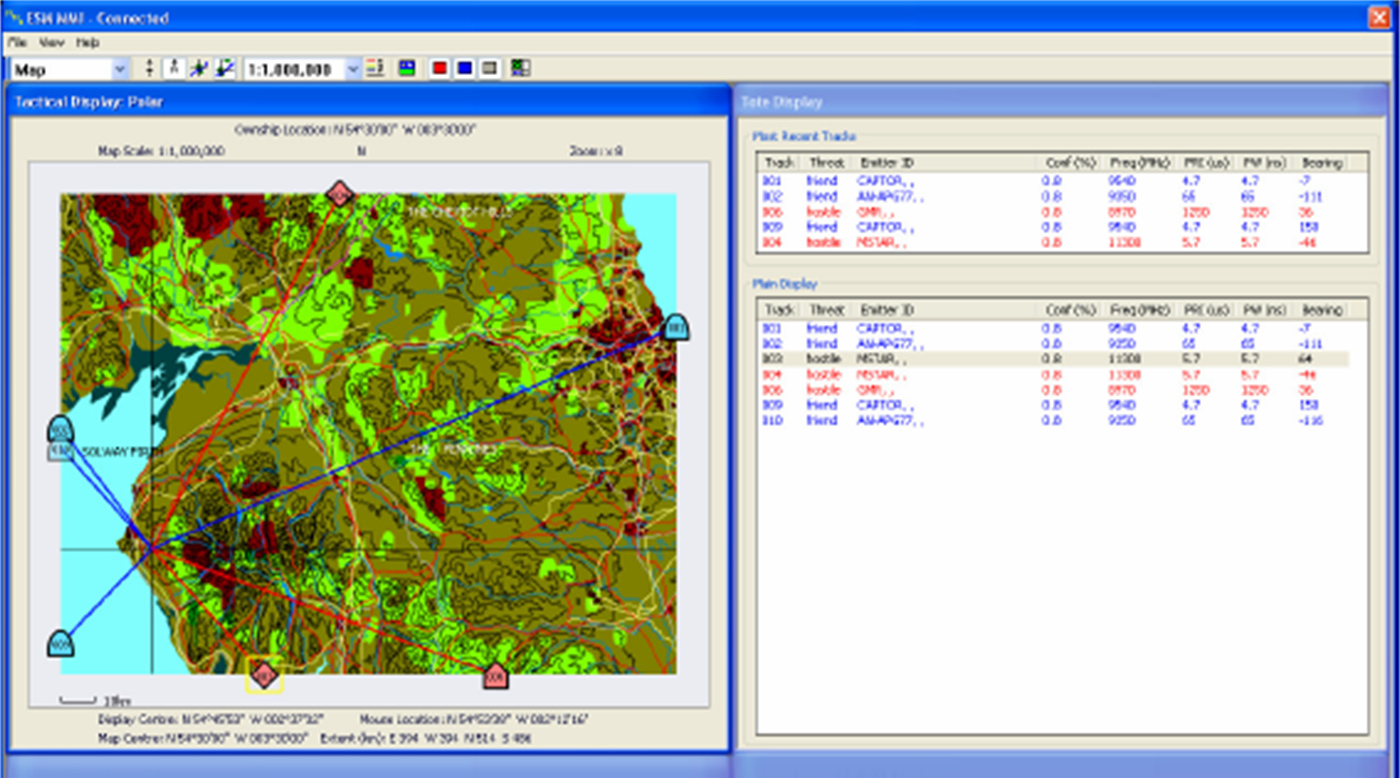The height and width of the screenshot is (778, 1400).
Task: Click the hostile diamond marker at map top
Action: [340, 195]
